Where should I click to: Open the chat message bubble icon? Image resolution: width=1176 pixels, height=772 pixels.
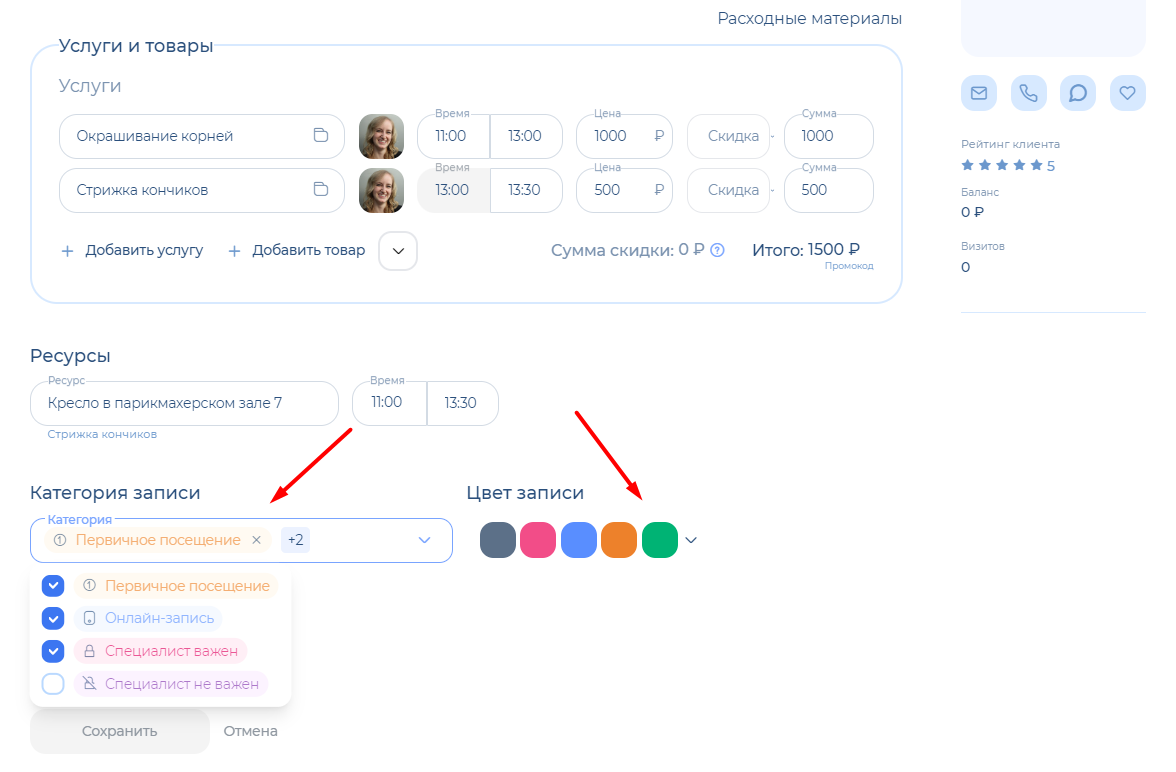[1077, 93]
